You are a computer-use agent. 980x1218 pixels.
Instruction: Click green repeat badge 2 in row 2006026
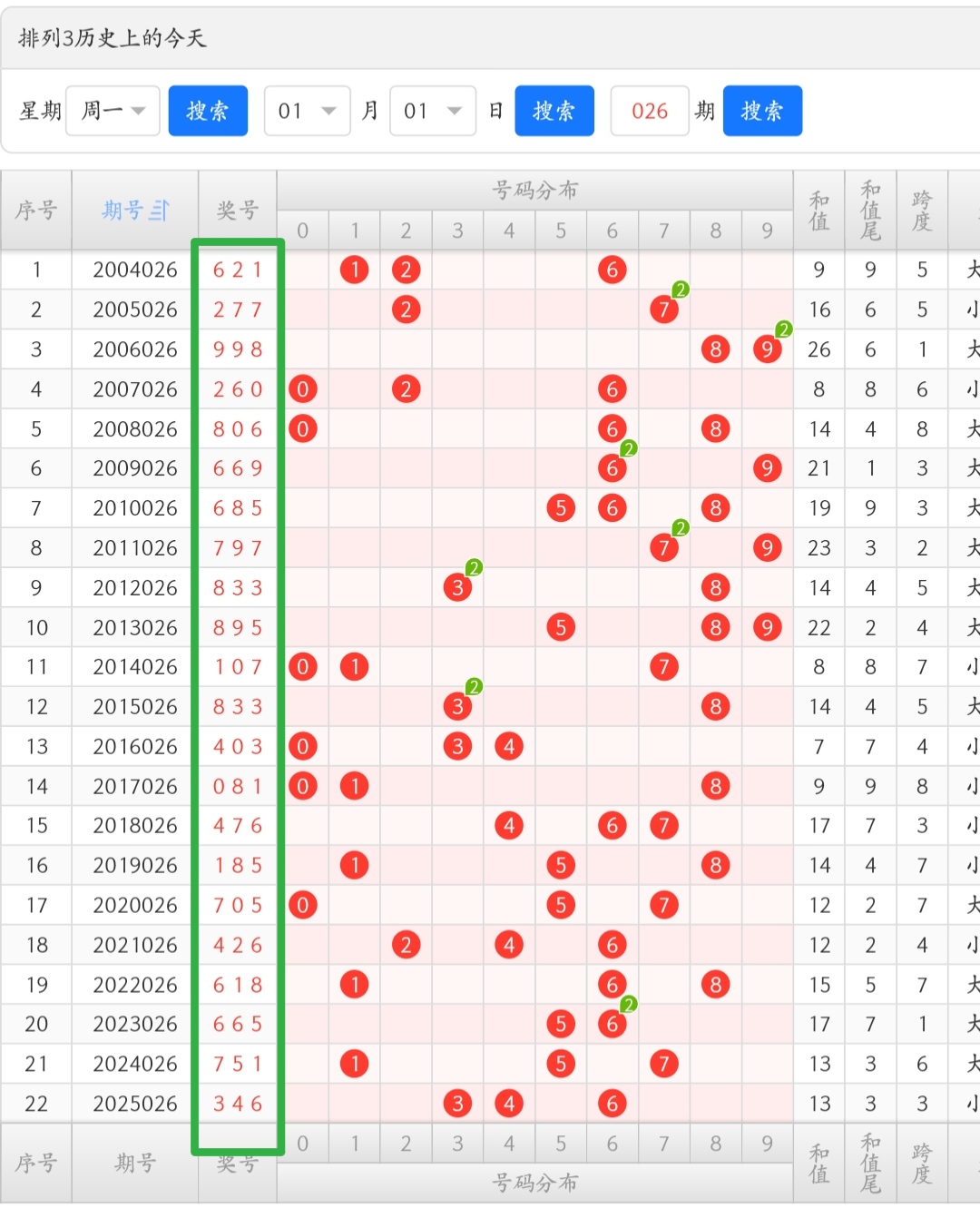coord(784,329)
